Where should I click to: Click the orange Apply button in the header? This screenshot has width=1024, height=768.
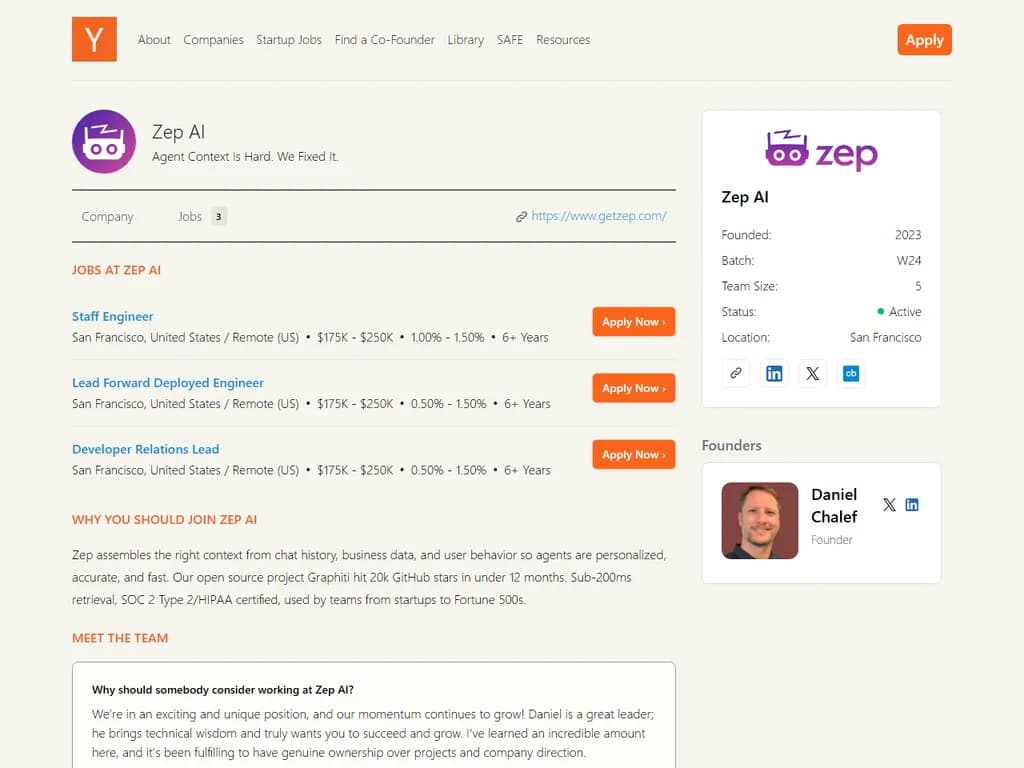tap(923, 40)
